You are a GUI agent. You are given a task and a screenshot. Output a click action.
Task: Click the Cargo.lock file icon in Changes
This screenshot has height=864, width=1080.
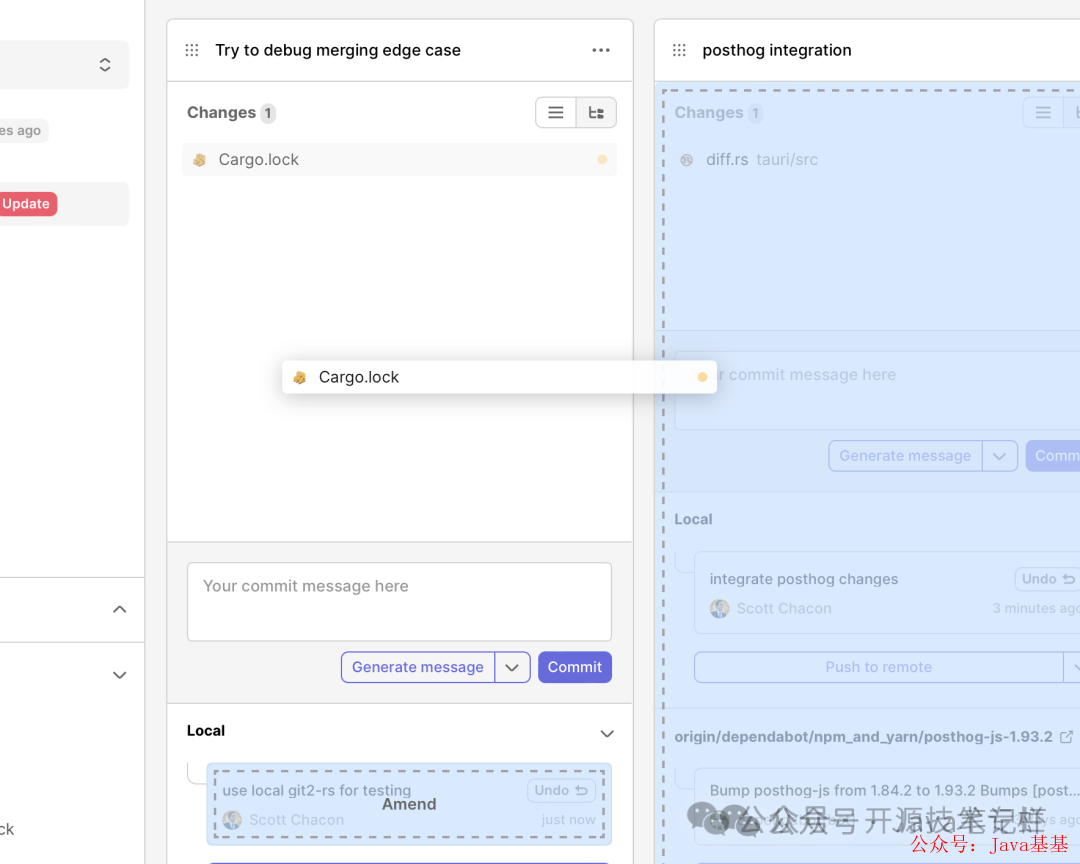[x=200, y=160]
